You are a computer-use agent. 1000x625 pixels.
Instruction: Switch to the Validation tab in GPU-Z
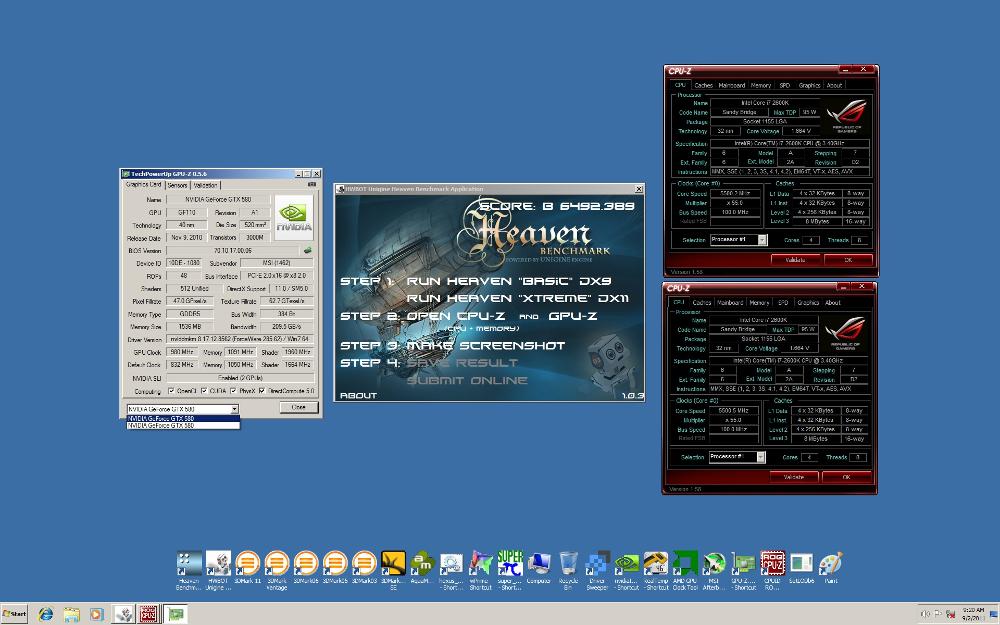click(x=205, y=186)
